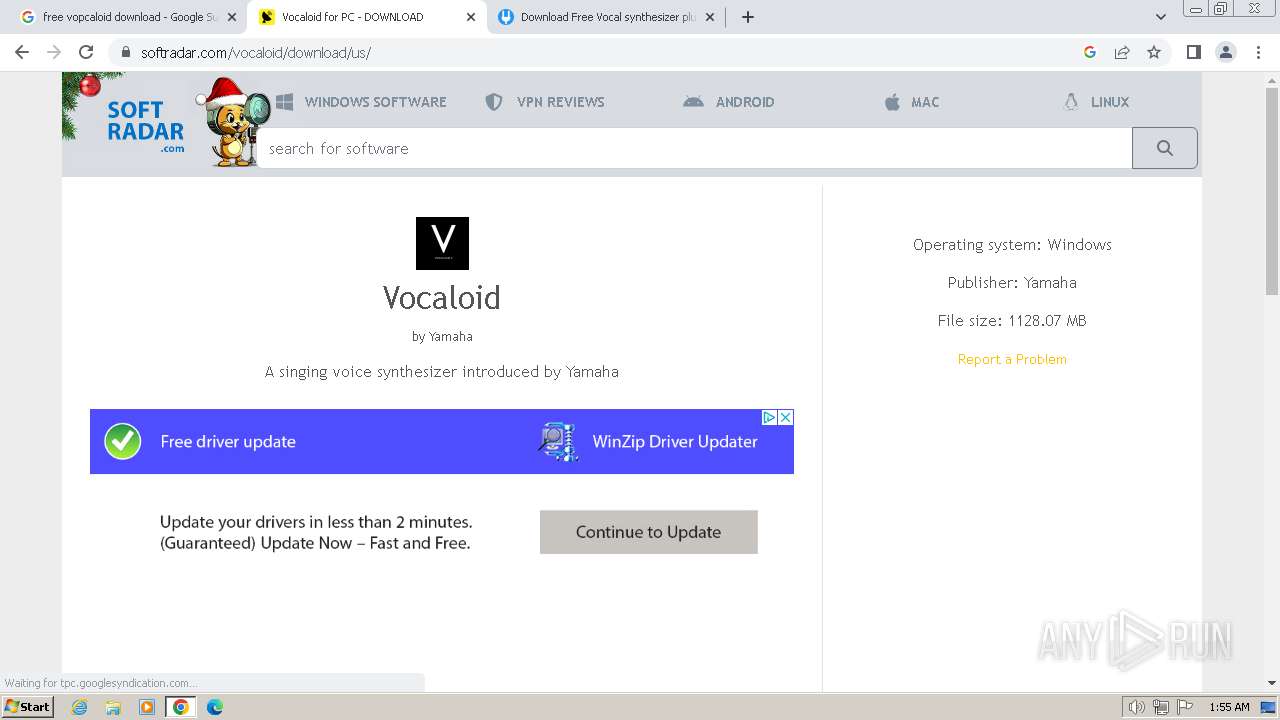Click the address bar URL
The image size is (1280, 720).
coord(256,52)
